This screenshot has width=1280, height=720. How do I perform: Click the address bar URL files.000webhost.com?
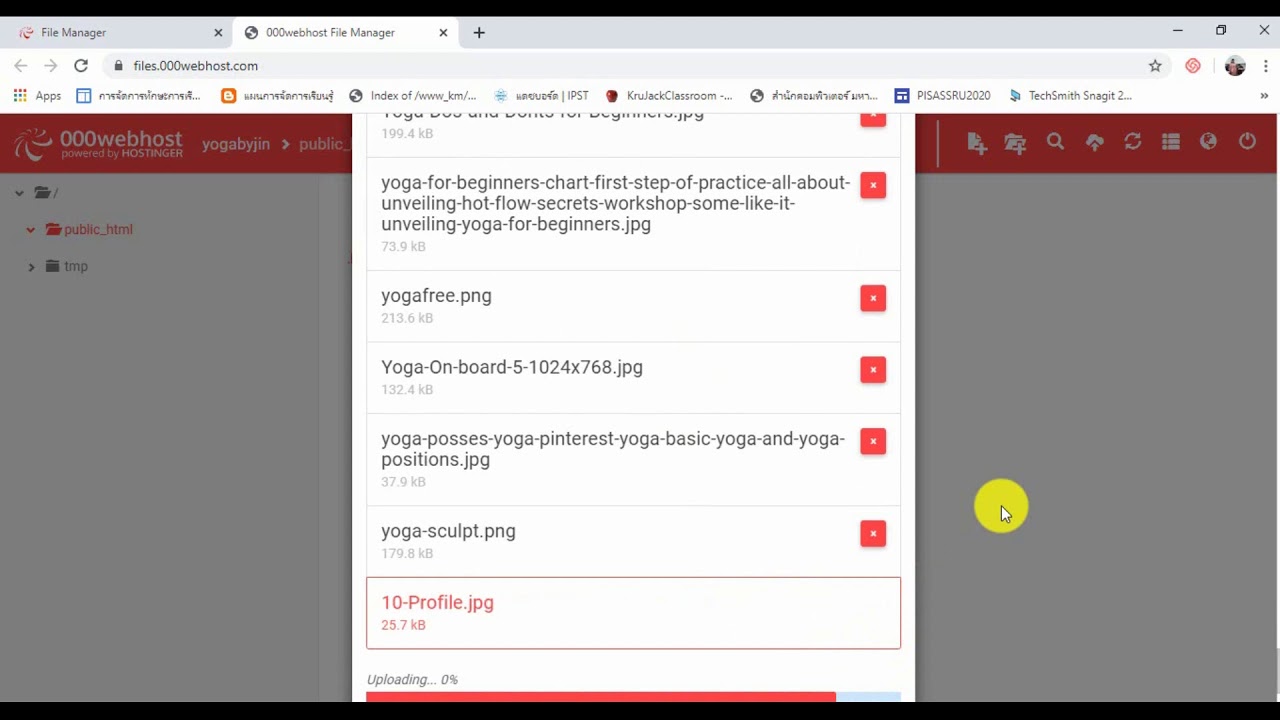[196, 66]
